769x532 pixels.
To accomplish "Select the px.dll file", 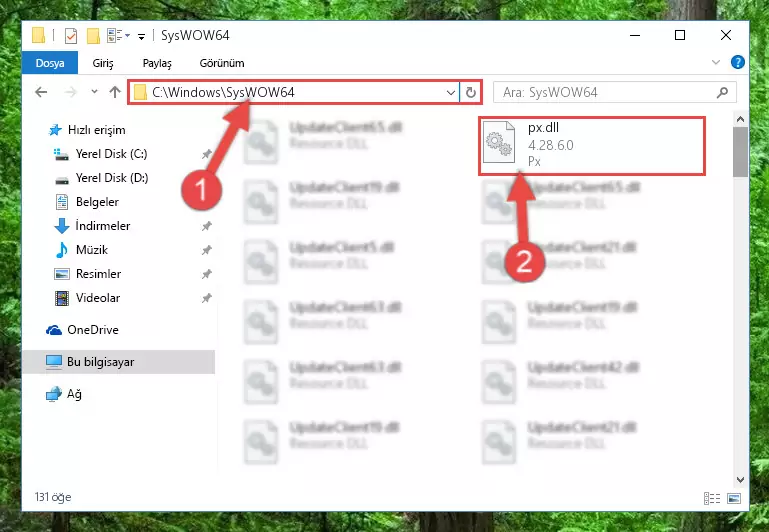I will [592, 146].
